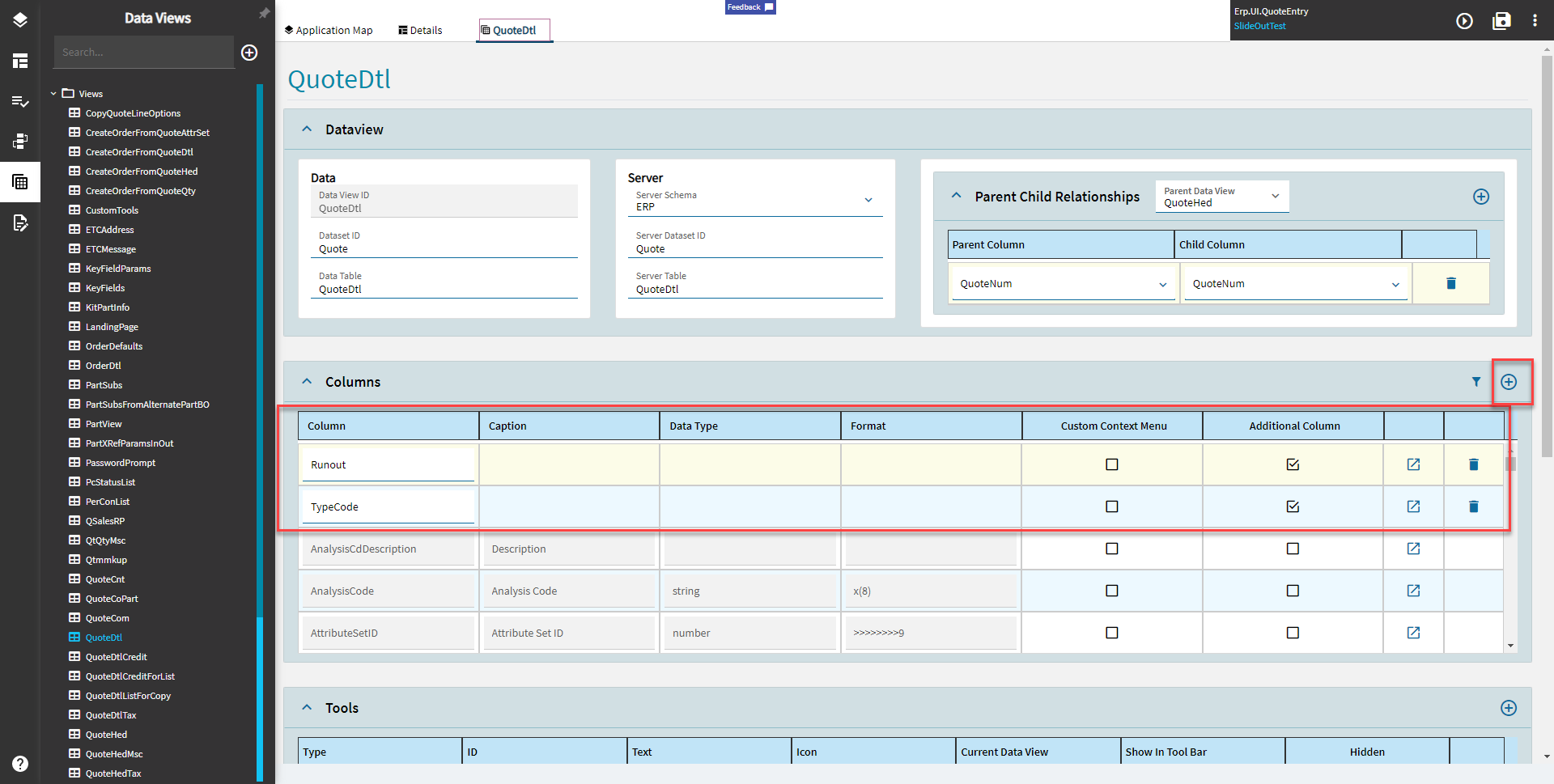1554x784 pixels.
Task: Open the Parent Data View dropdown
Action: (1222, 197)
